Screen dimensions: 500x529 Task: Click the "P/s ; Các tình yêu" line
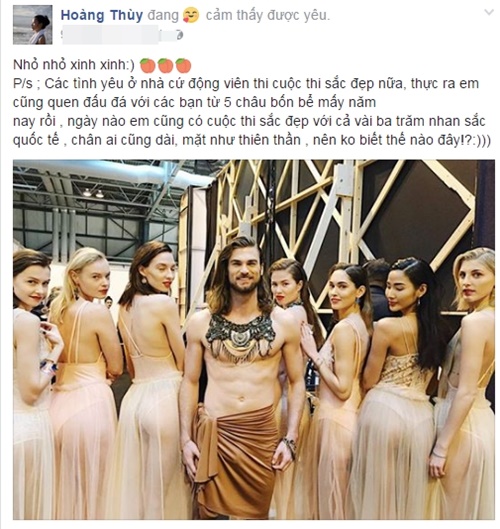[x=246, y=84]
